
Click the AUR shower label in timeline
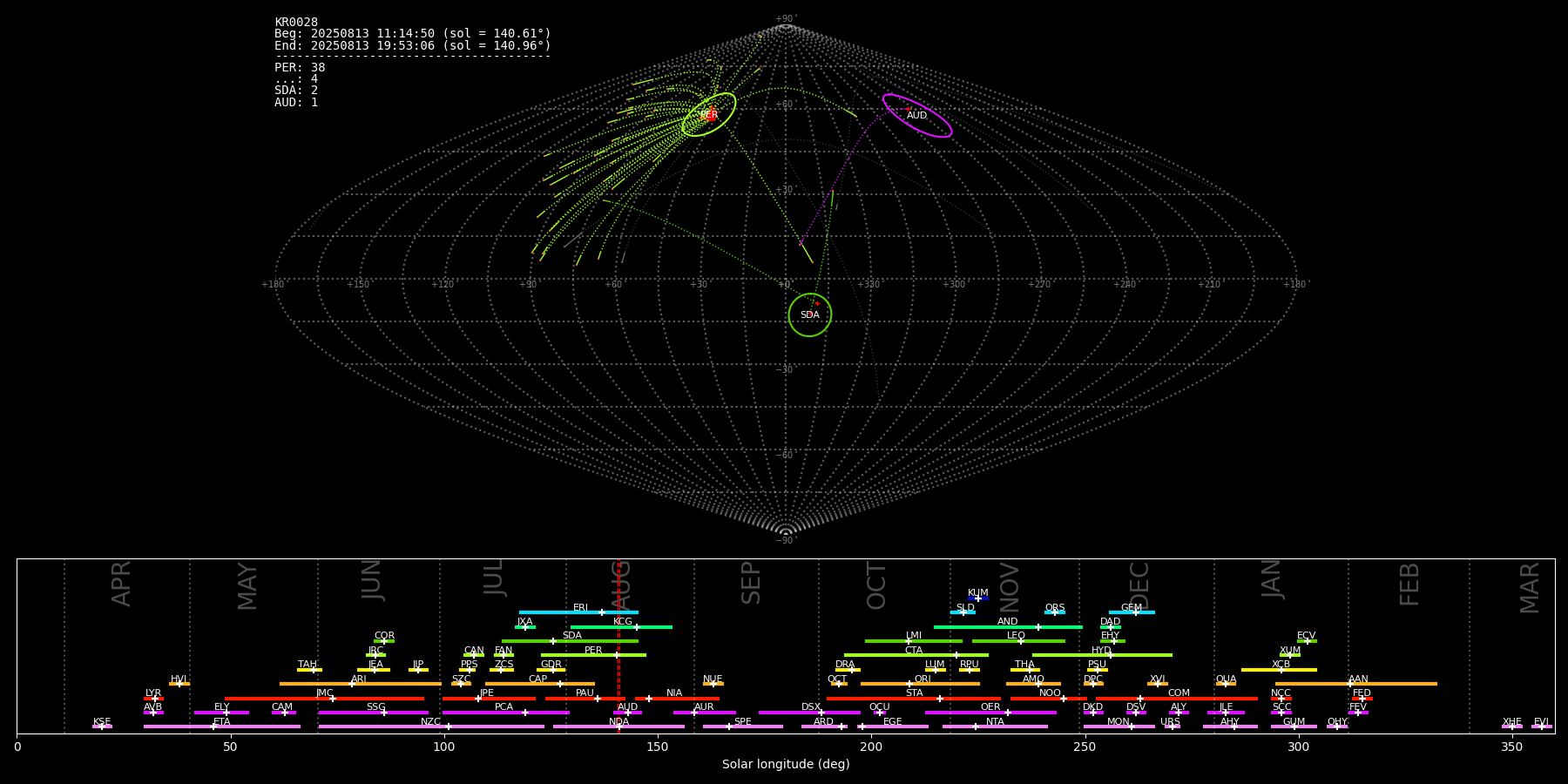(x=704, y=707)
